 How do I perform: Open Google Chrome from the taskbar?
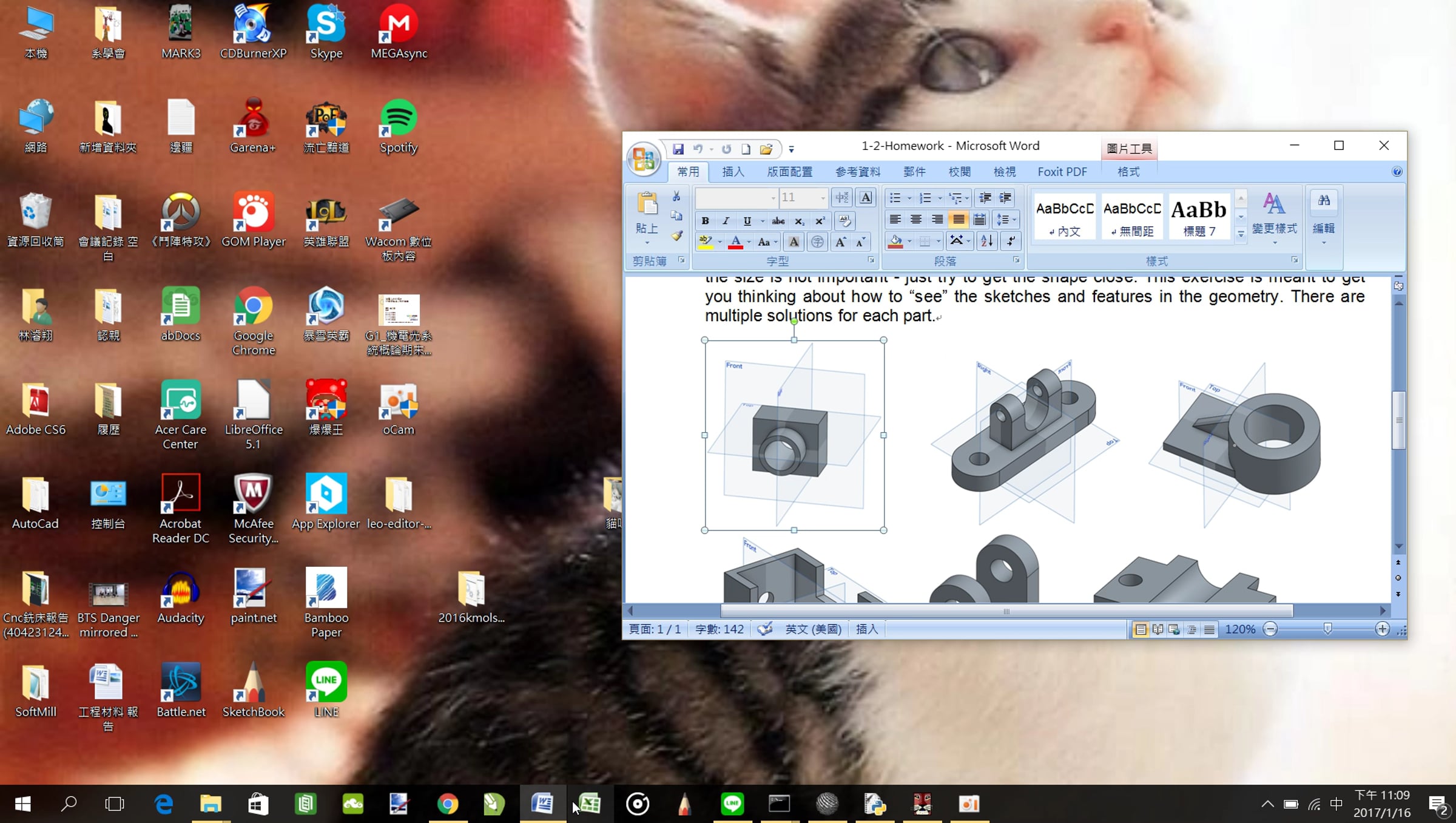pyautogui.click(x=448, y=804)
